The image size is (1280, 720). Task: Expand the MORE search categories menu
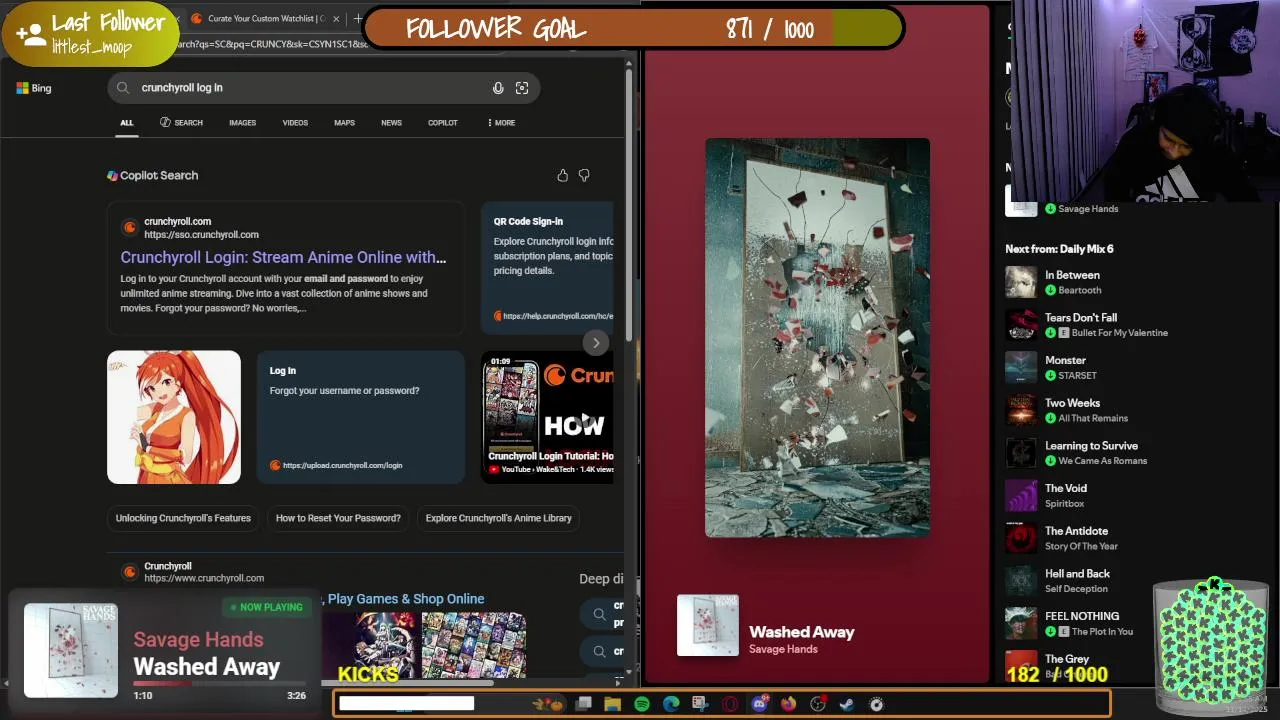501,123
